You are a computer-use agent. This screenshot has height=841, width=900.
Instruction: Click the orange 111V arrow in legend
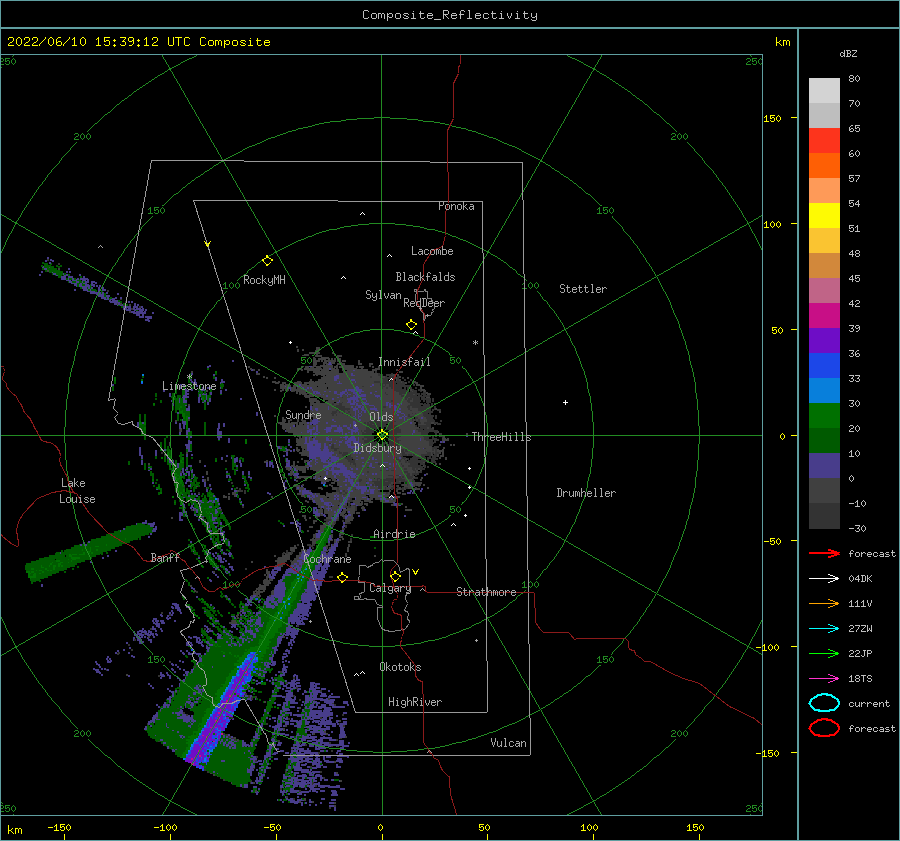(824, 603)
